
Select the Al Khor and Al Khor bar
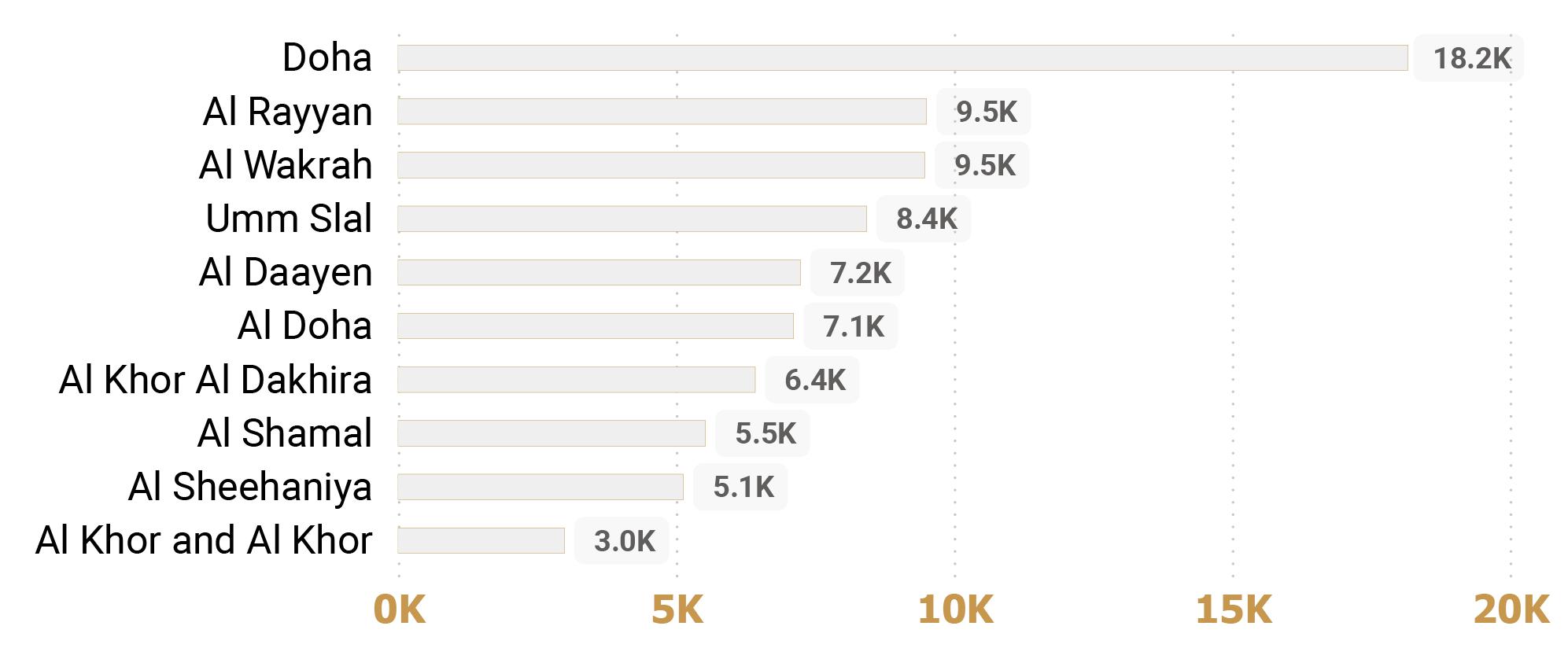[x=481, y=540]
